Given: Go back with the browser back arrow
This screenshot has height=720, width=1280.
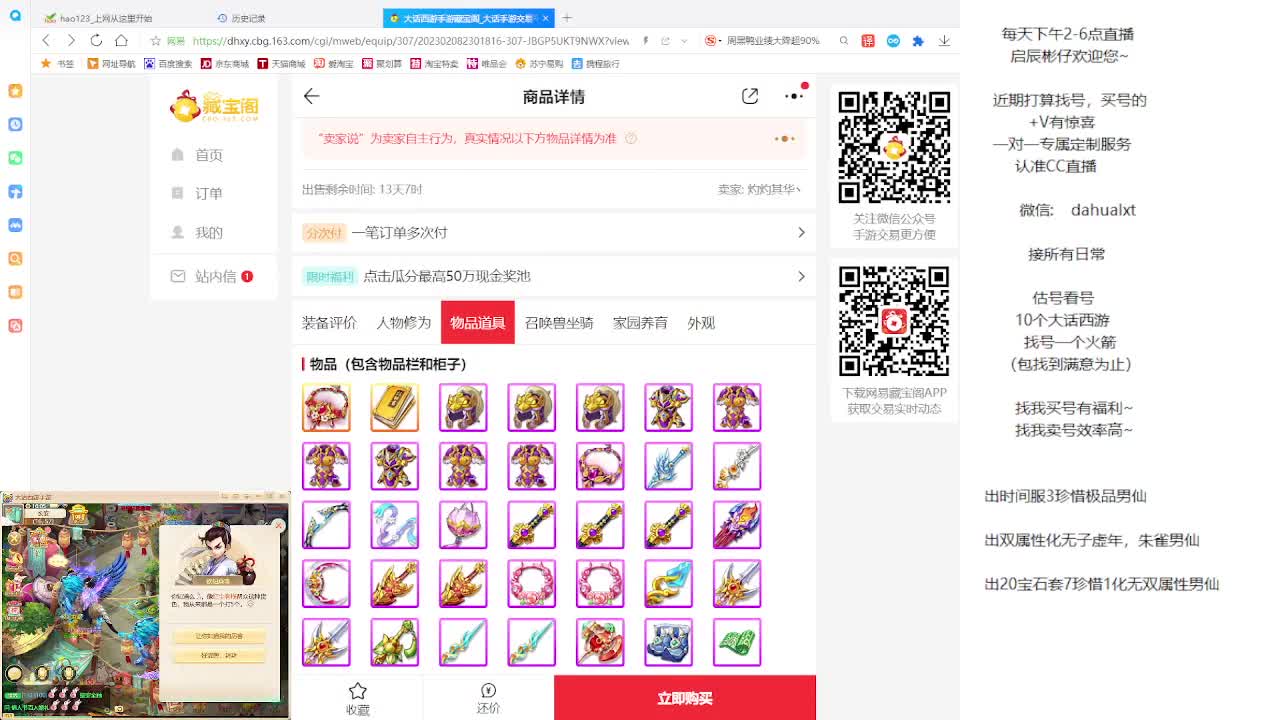Looking at the screenshot, I should tap(46, 41).
